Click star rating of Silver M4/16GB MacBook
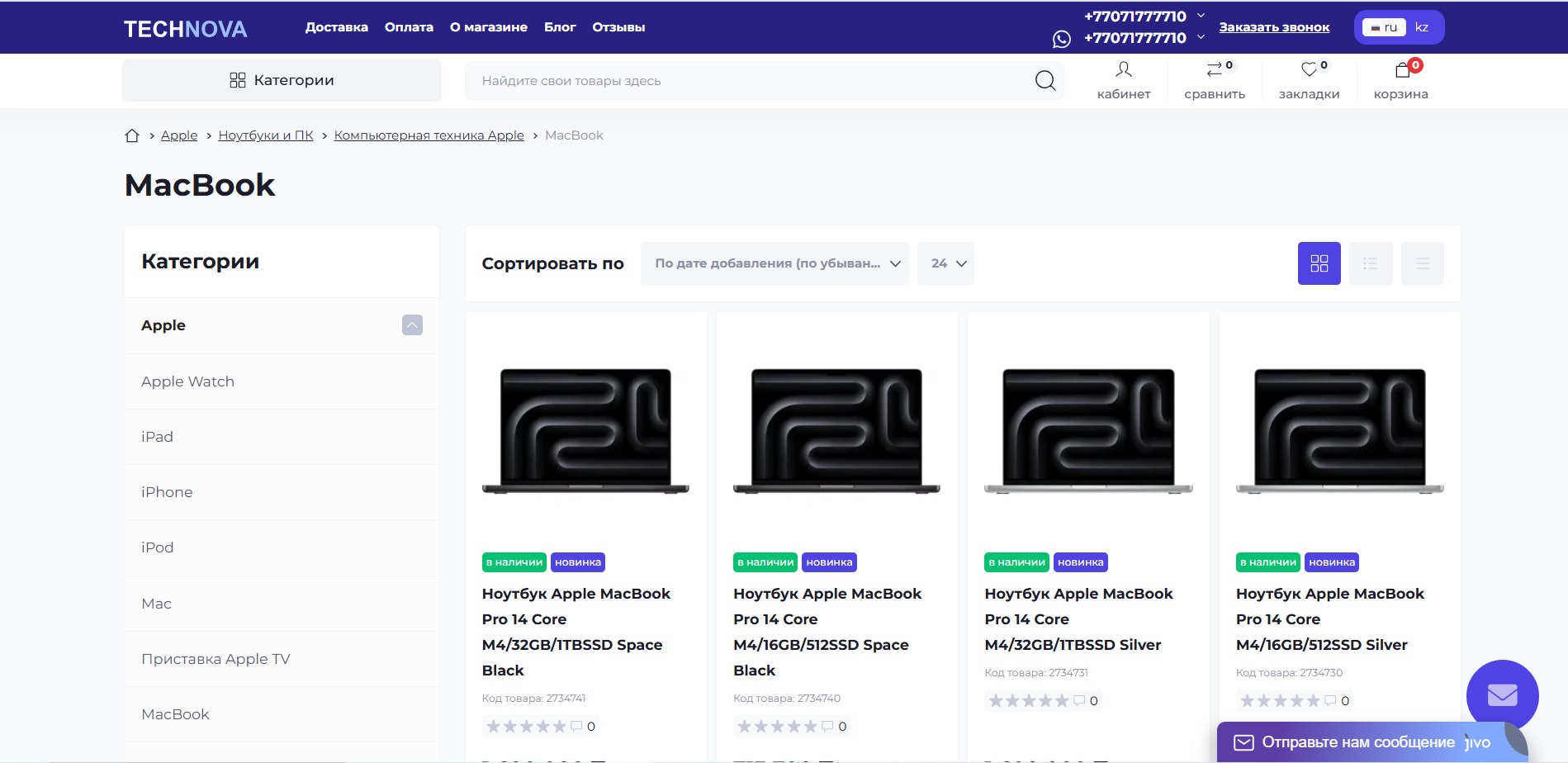This screenshot has width=1568, height=763. pyautogui.click(x=1280, y=700)
